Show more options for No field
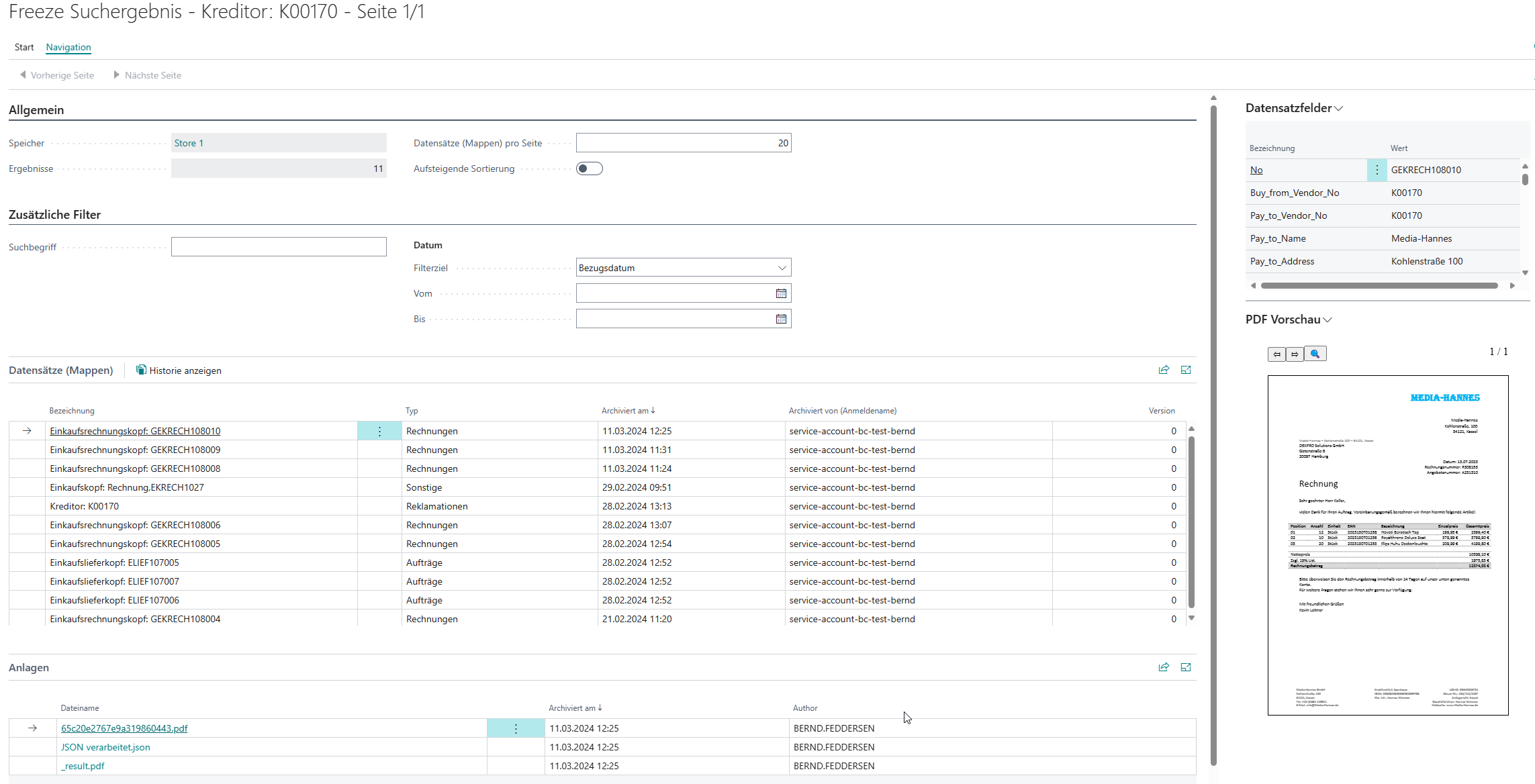The height and width of the screenshot is (784, 1535). coord(1377,170)
